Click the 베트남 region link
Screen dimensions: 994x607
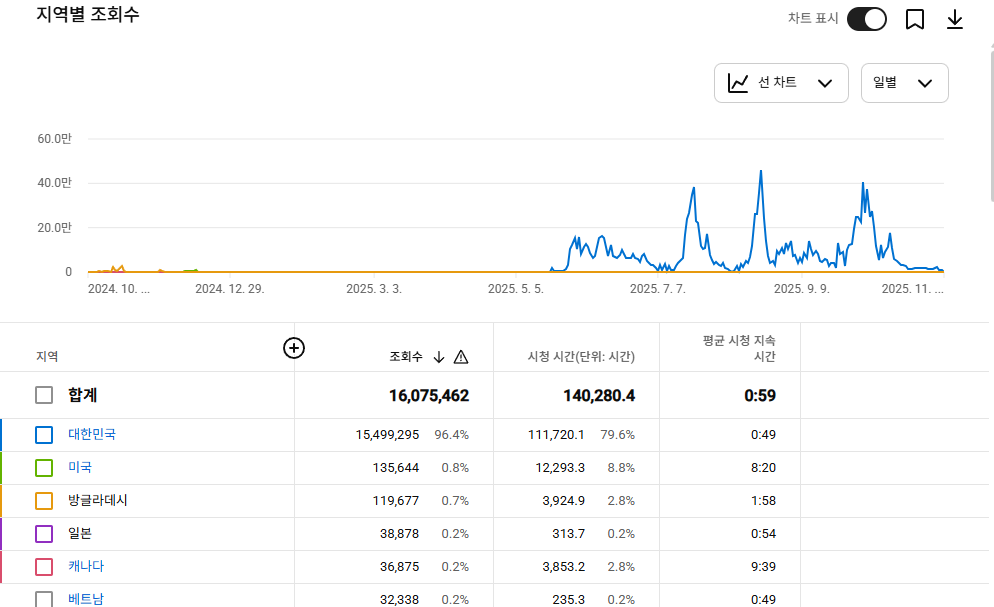(86, 599)
